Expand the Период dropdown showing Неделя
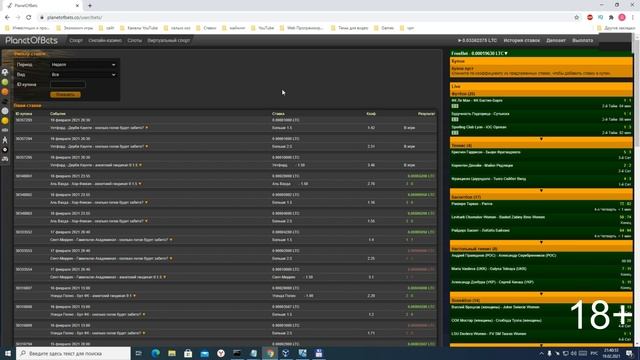Viewport: 640px width, 360px height. [x=83, y=64]
